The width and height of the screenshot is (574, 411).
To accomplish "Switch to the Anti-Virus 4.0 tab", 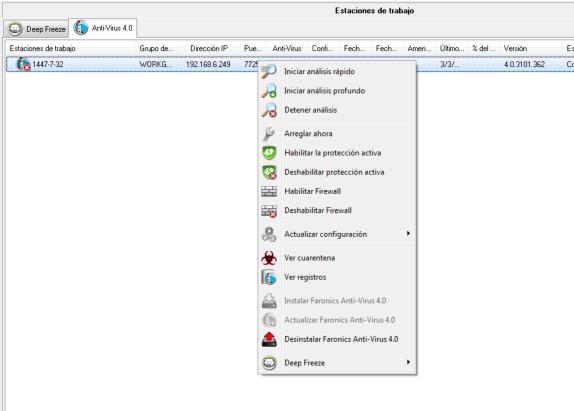I will (103, 28).
